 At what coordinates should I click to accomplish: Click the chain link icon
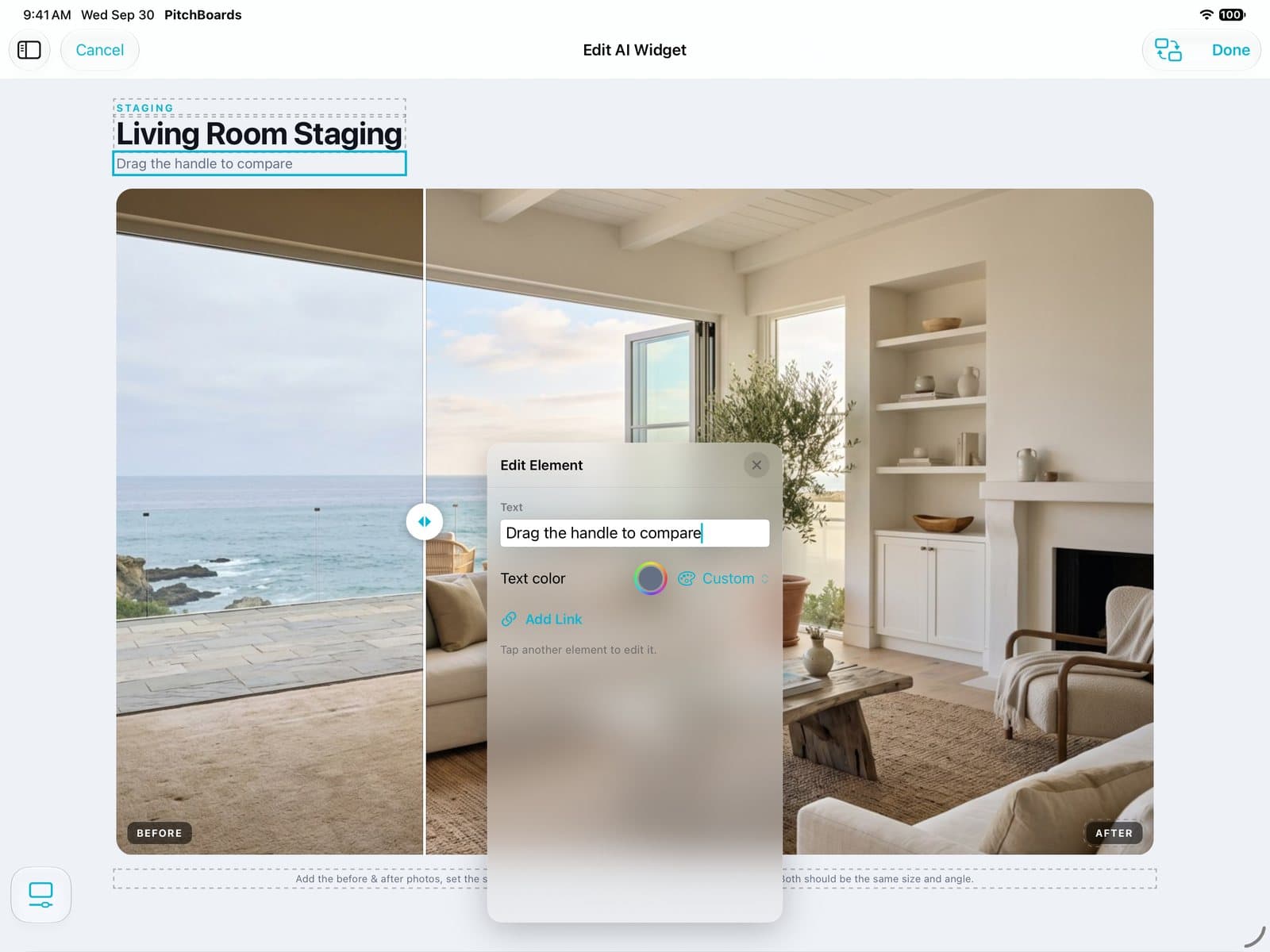[x=509, y=619]
